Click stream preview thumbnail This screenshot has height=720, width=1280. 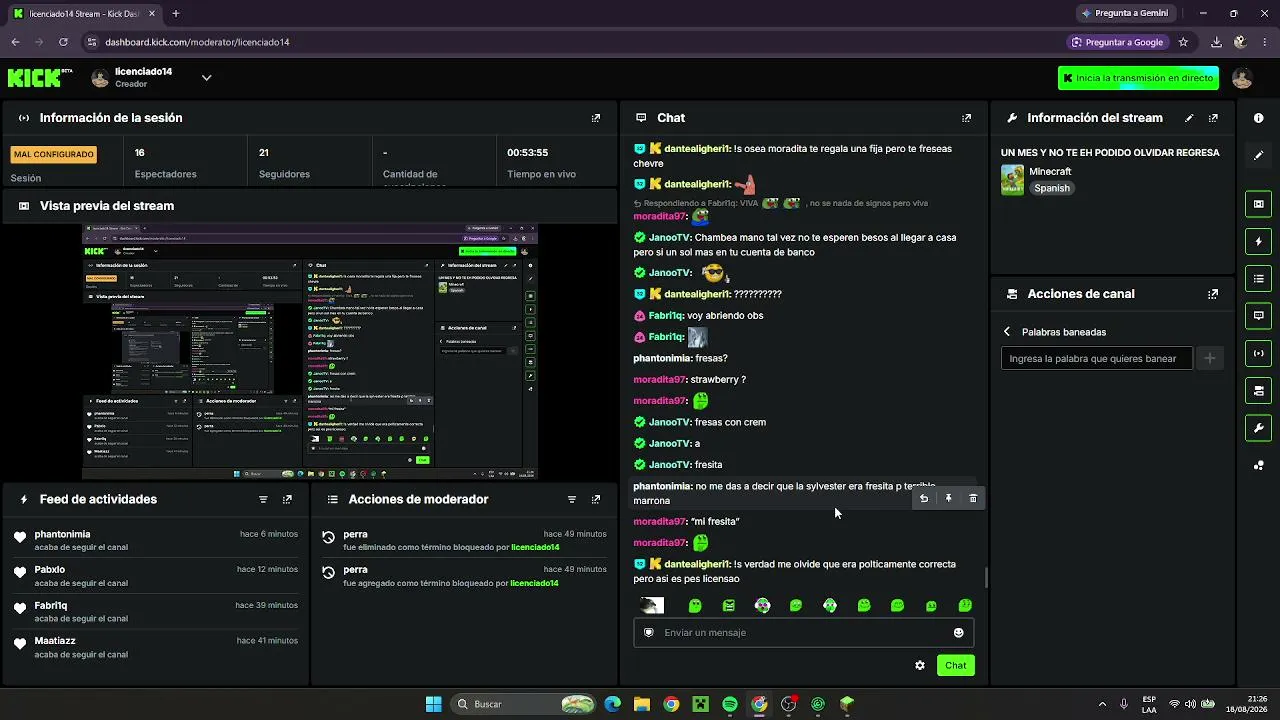[310, 352]
